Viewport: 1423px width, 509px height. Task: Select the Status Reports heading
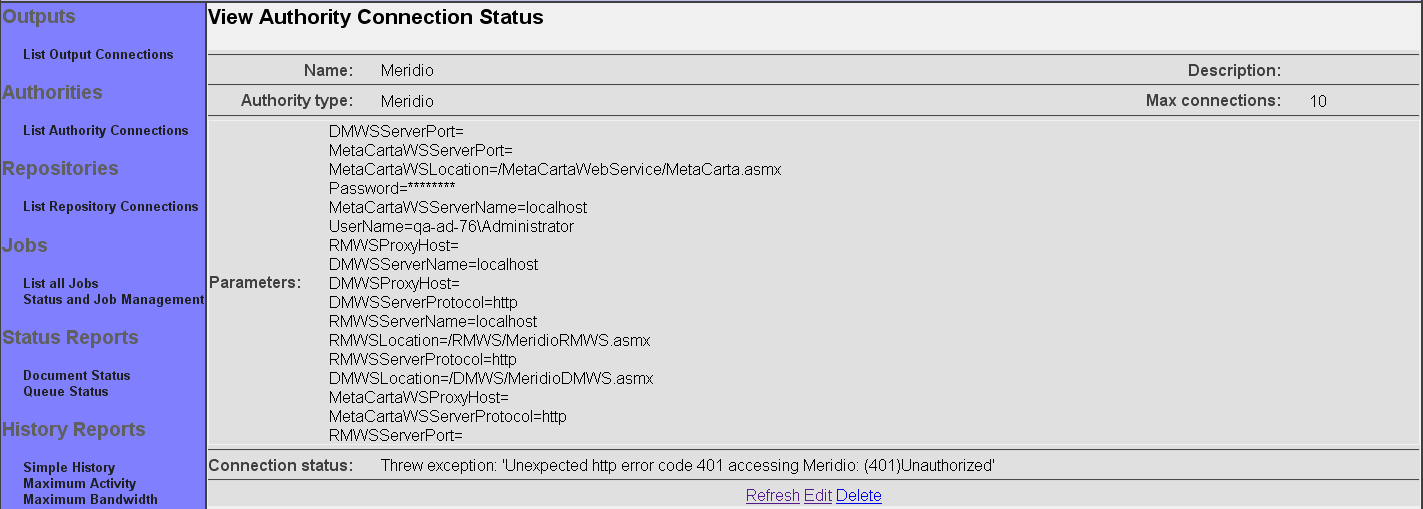click(70, 338)
